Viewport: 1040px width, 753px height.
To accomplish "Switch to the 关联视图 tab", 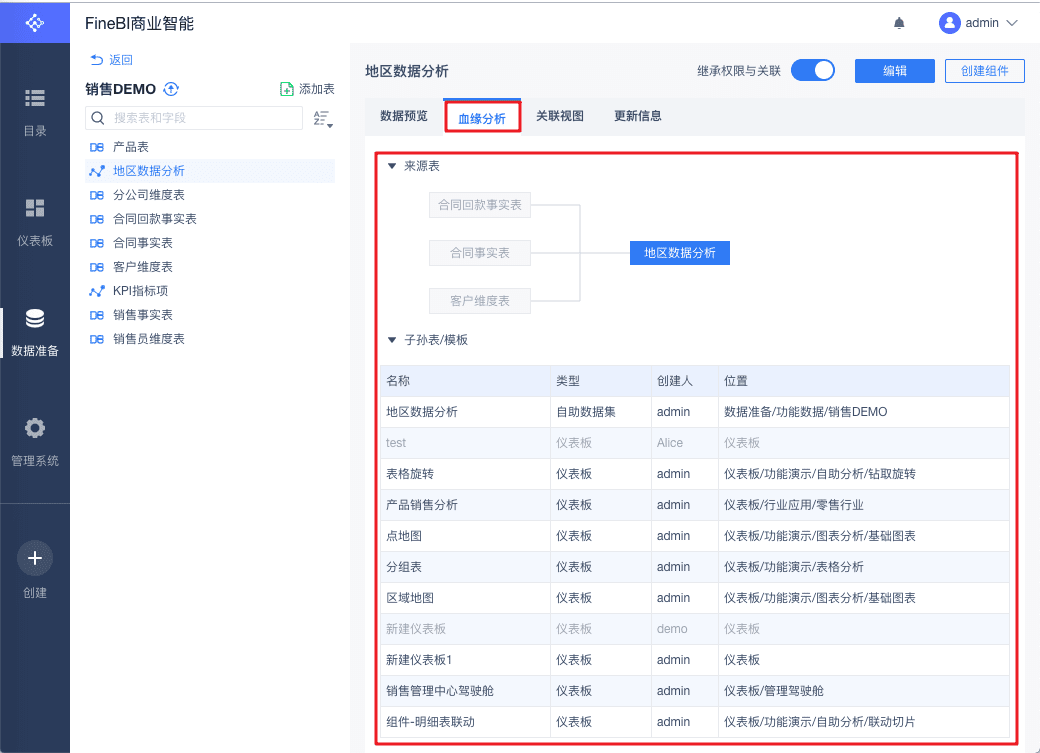I will point(559,116).
